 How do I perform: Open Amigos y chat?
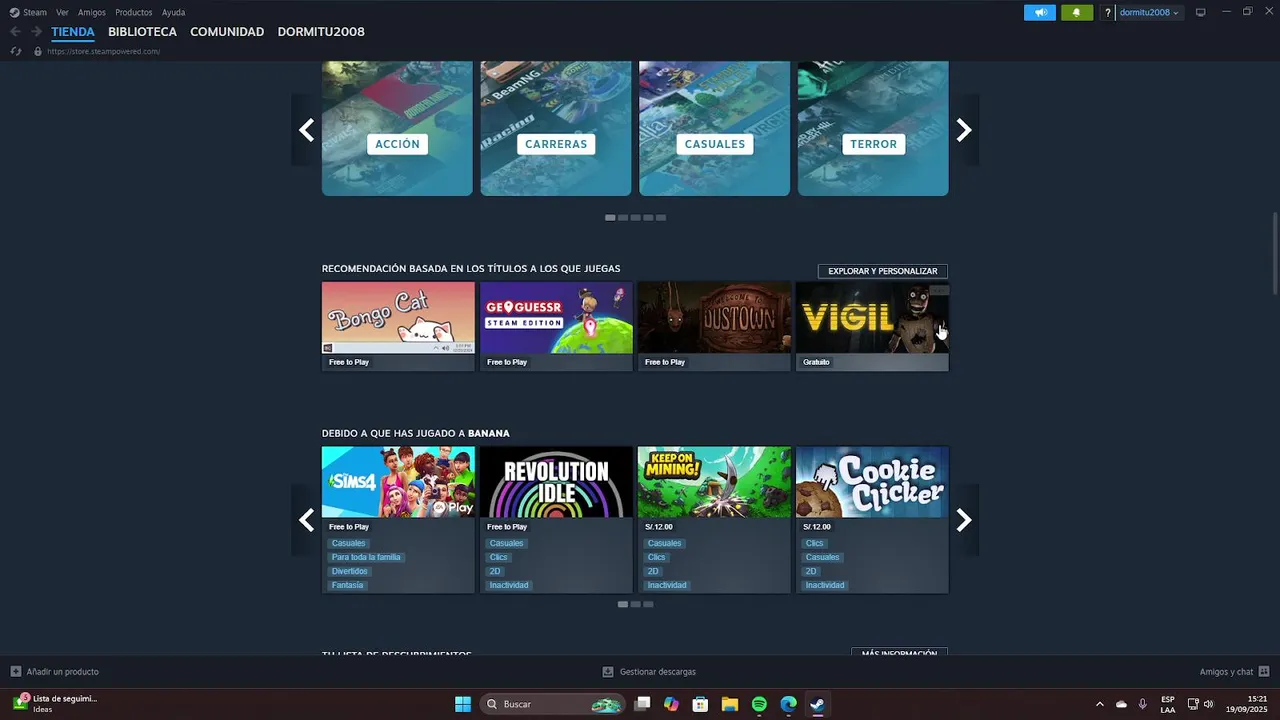(x=1226, y=672)
